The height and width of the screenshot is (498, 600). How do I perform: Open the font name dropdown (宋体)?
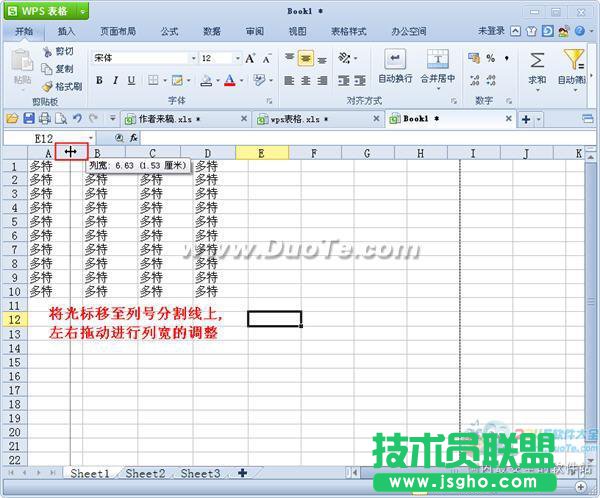194,58
